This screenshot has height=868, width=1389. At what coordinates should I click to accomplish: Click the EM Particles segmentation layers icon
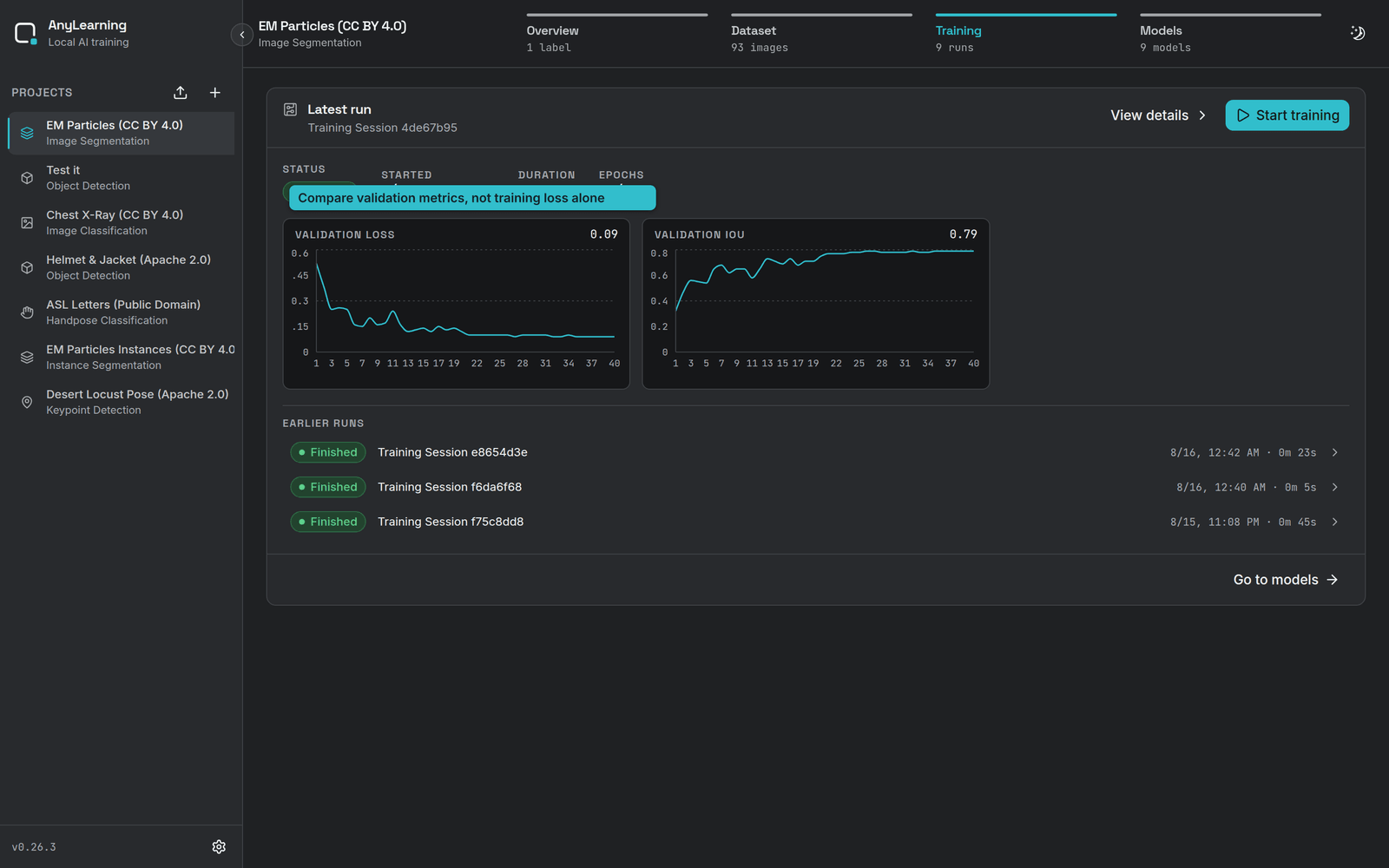[x=27, y=133]
